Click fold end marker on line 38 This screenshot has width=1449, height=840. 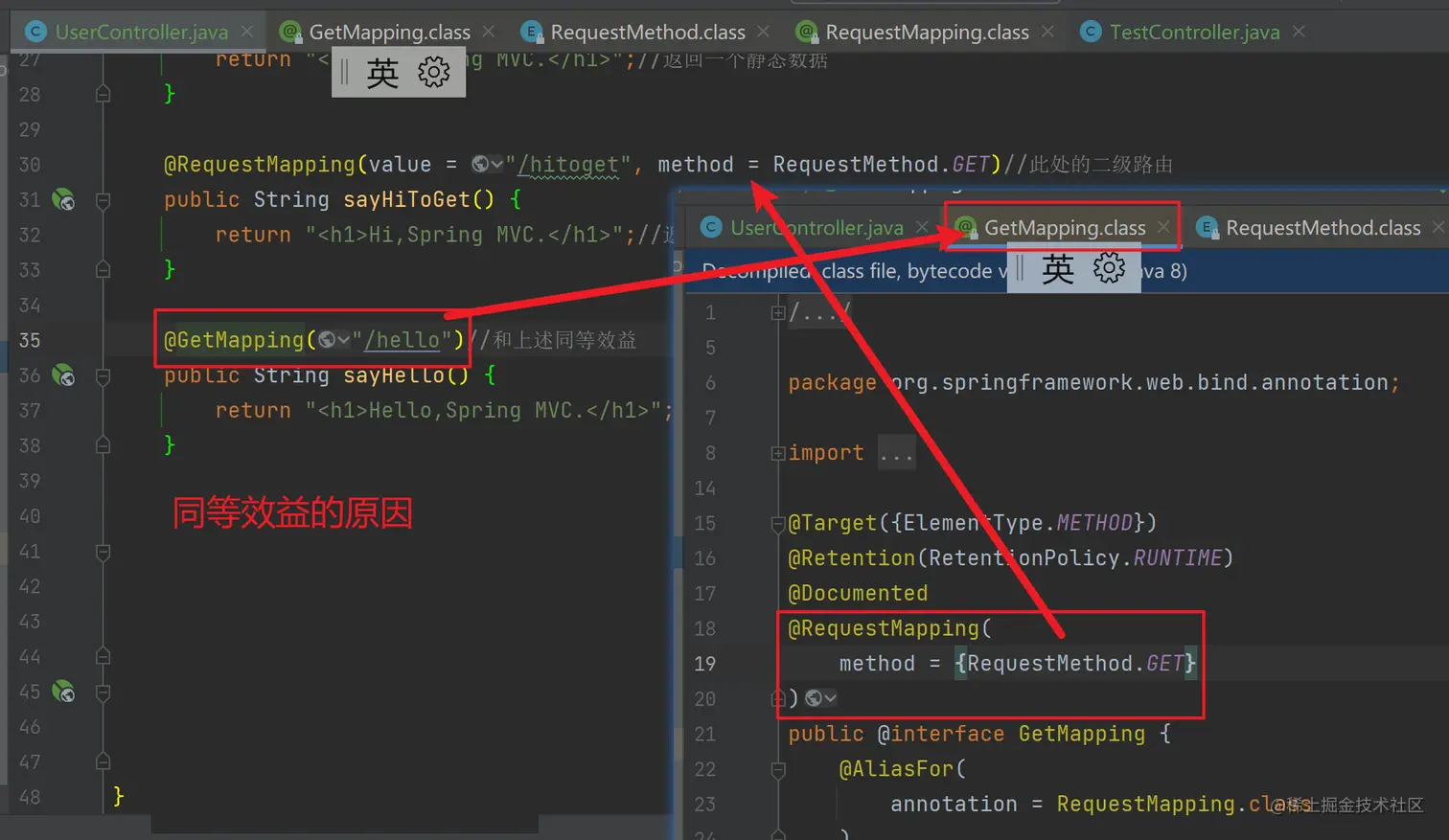[103, 445]
